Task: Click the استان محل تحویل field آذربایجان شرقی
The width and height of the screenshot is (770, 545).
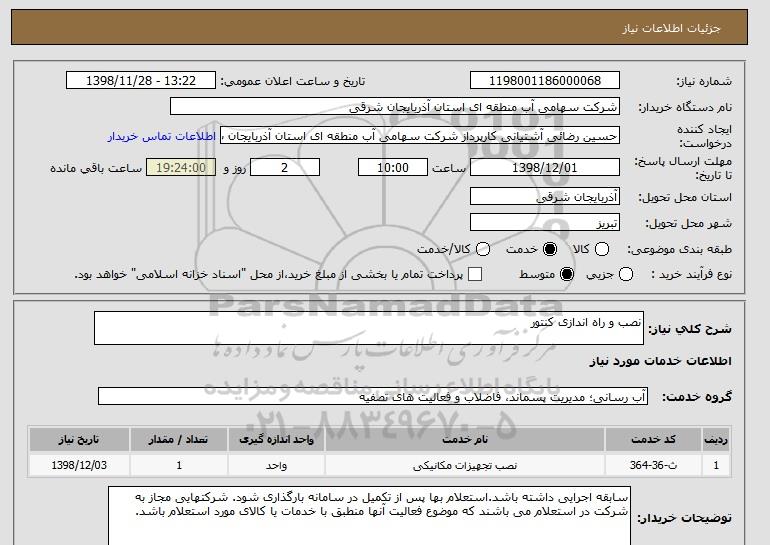Action: pos(545,196)
